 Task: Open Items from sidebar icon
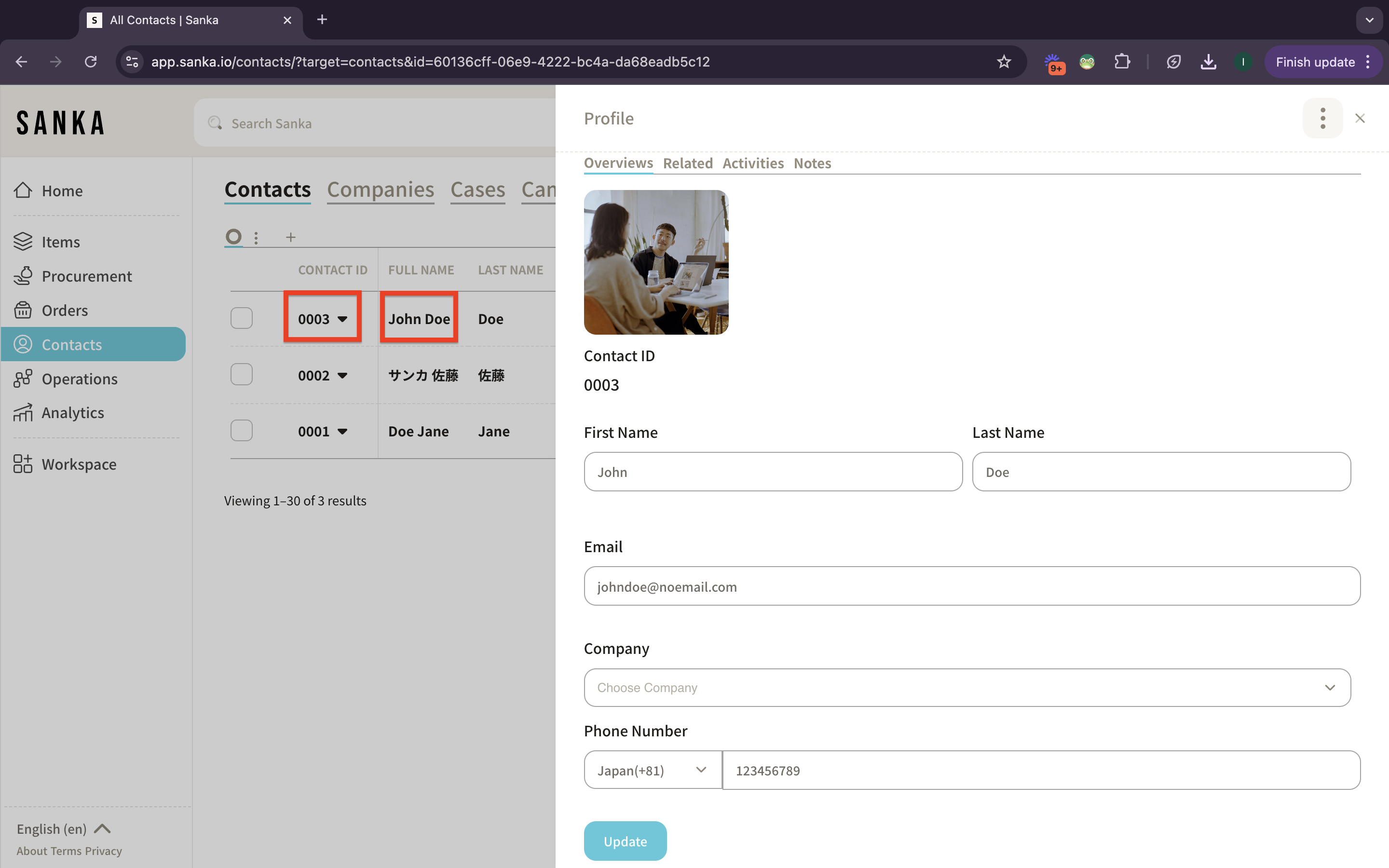(x=23, y=242)
